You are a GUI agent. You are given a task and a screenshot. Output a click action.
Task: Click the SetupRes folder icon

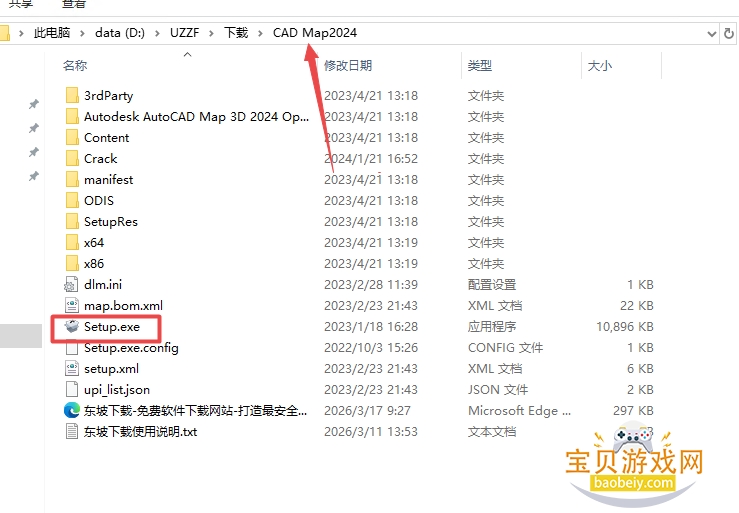[72, 221]
